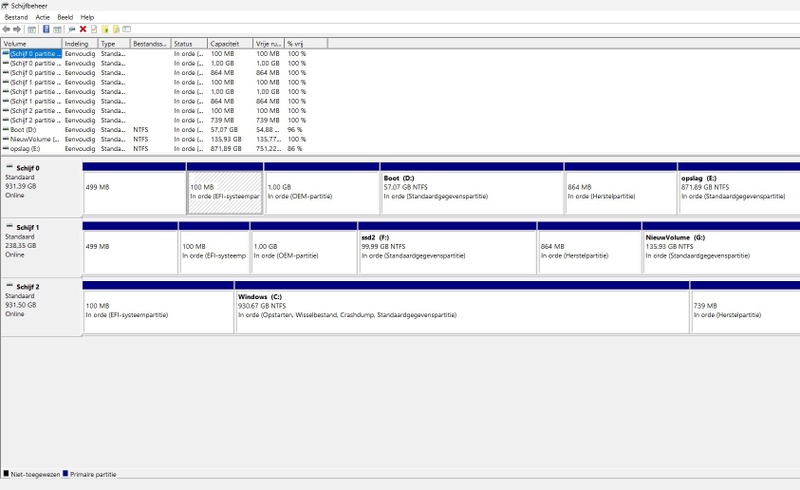
Task: Toggle the console tree pane icon
Action: 32,29
